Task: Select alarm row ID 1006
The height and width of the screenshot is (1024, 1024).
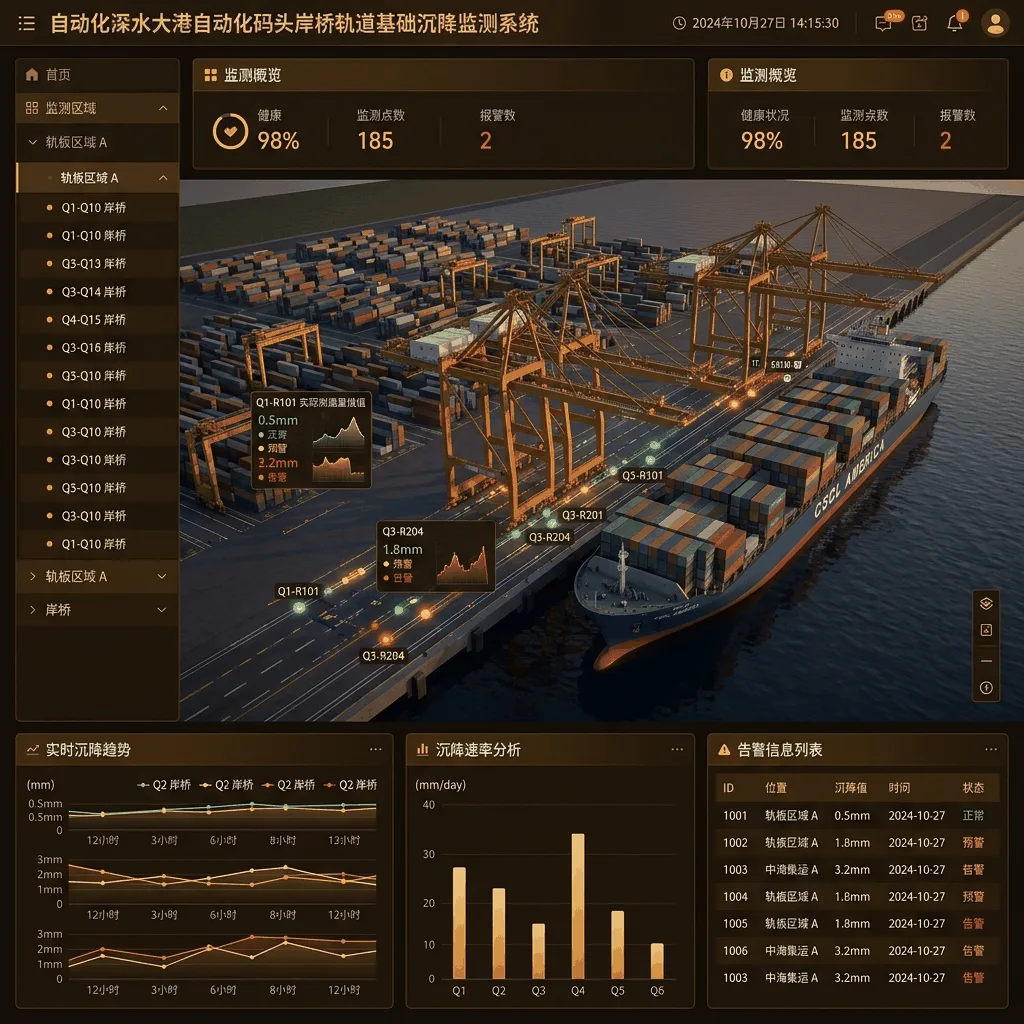Action: click(857, 951)
